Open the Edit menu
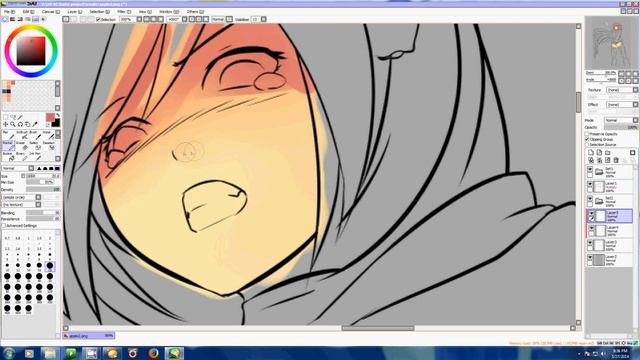This screenshot has height=360, width=640. tap(28, 12)
